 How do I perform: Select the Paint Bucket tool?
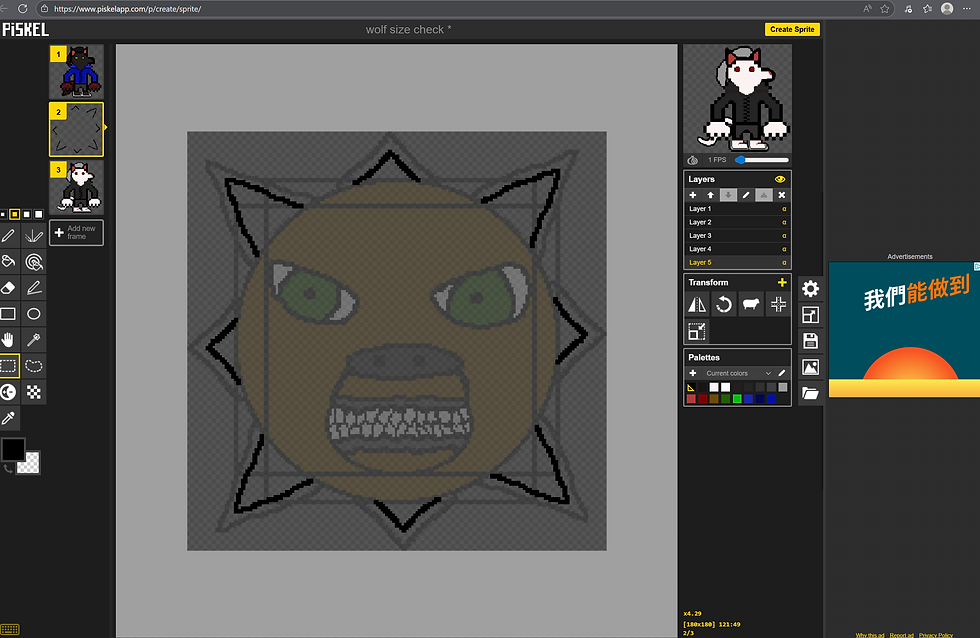[x=8, y=262]
